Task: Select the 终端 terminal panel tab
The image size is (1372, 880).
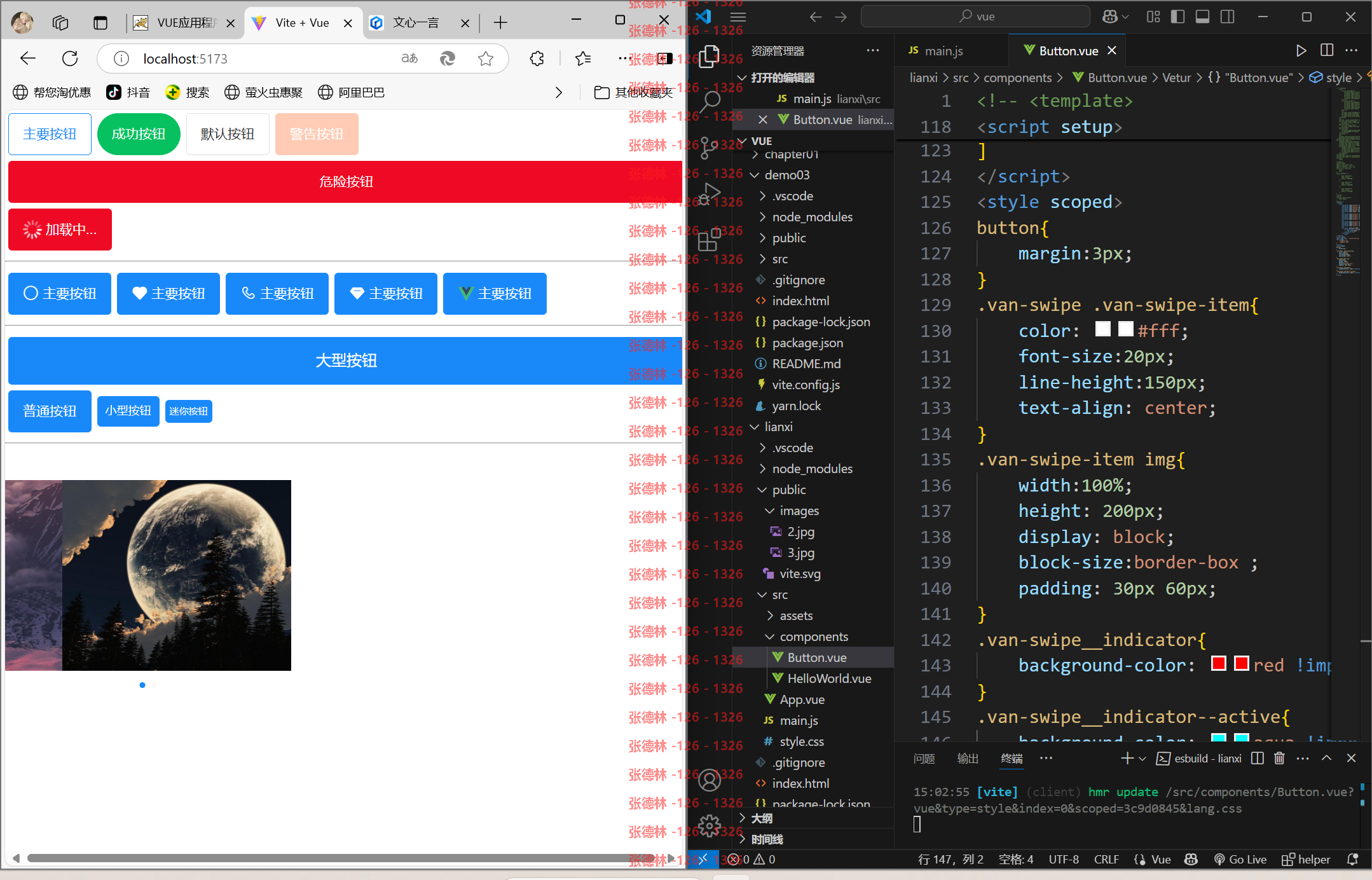Action: 1012,758
